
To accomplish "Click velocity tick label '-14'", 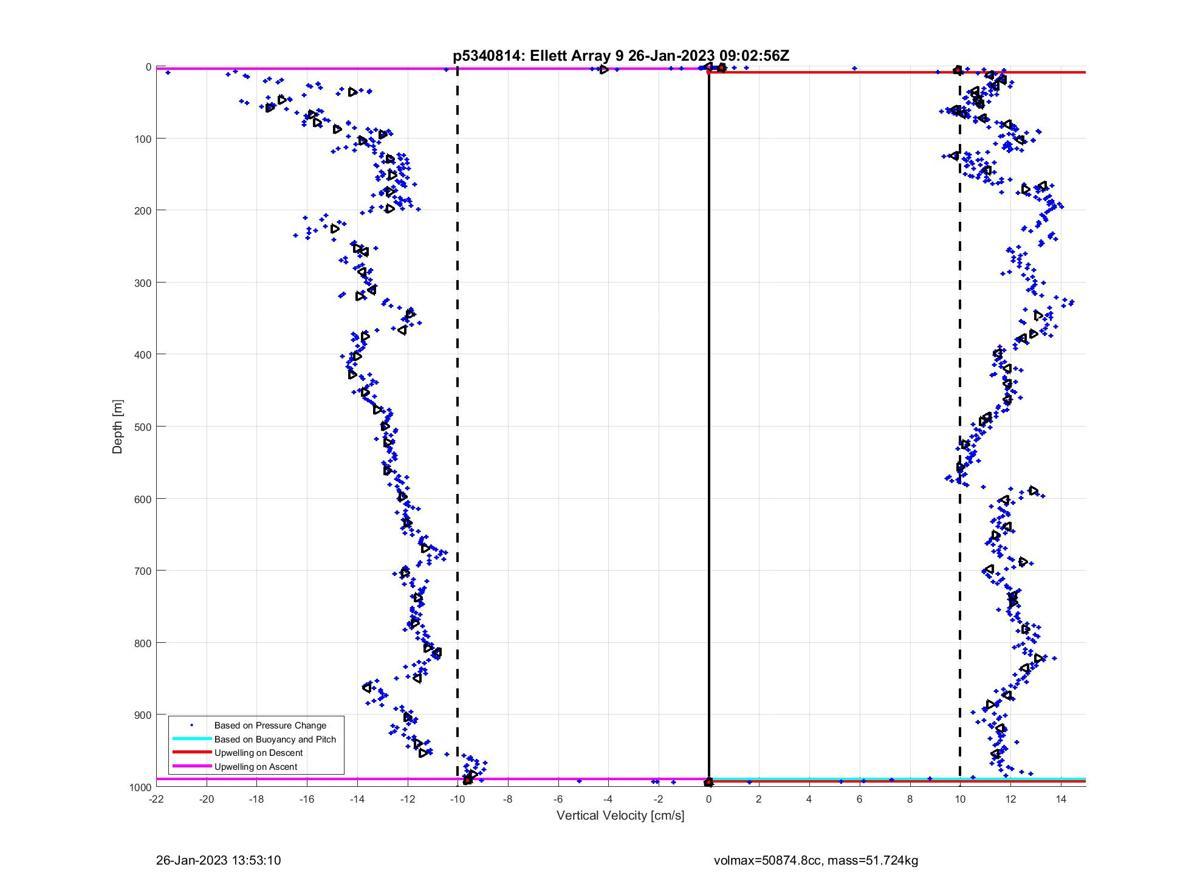I will point(357,799).
